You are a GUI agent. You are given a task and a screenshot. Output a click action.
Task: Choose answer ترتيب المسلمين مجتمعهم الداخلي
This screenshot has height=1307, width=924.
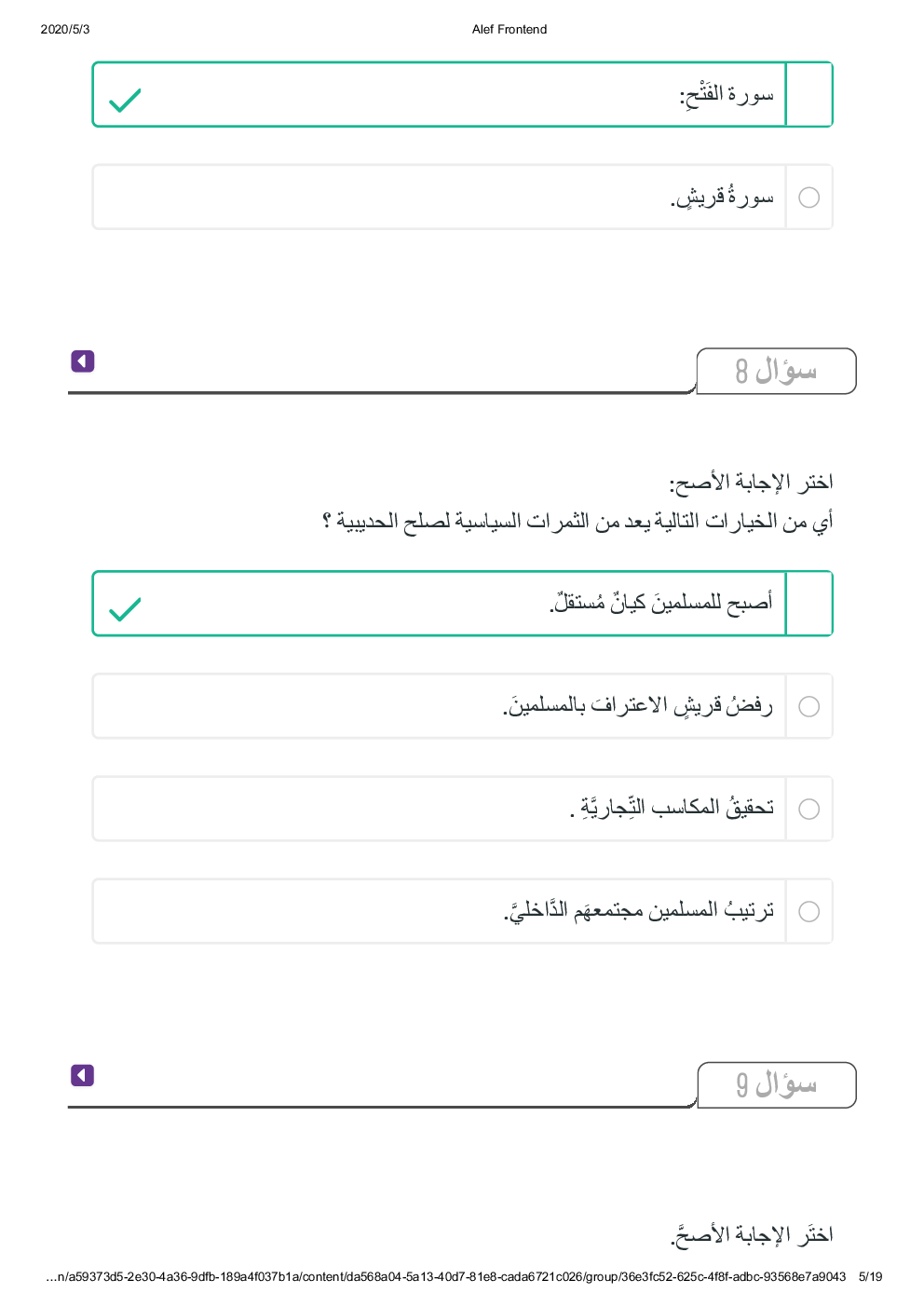639,911
